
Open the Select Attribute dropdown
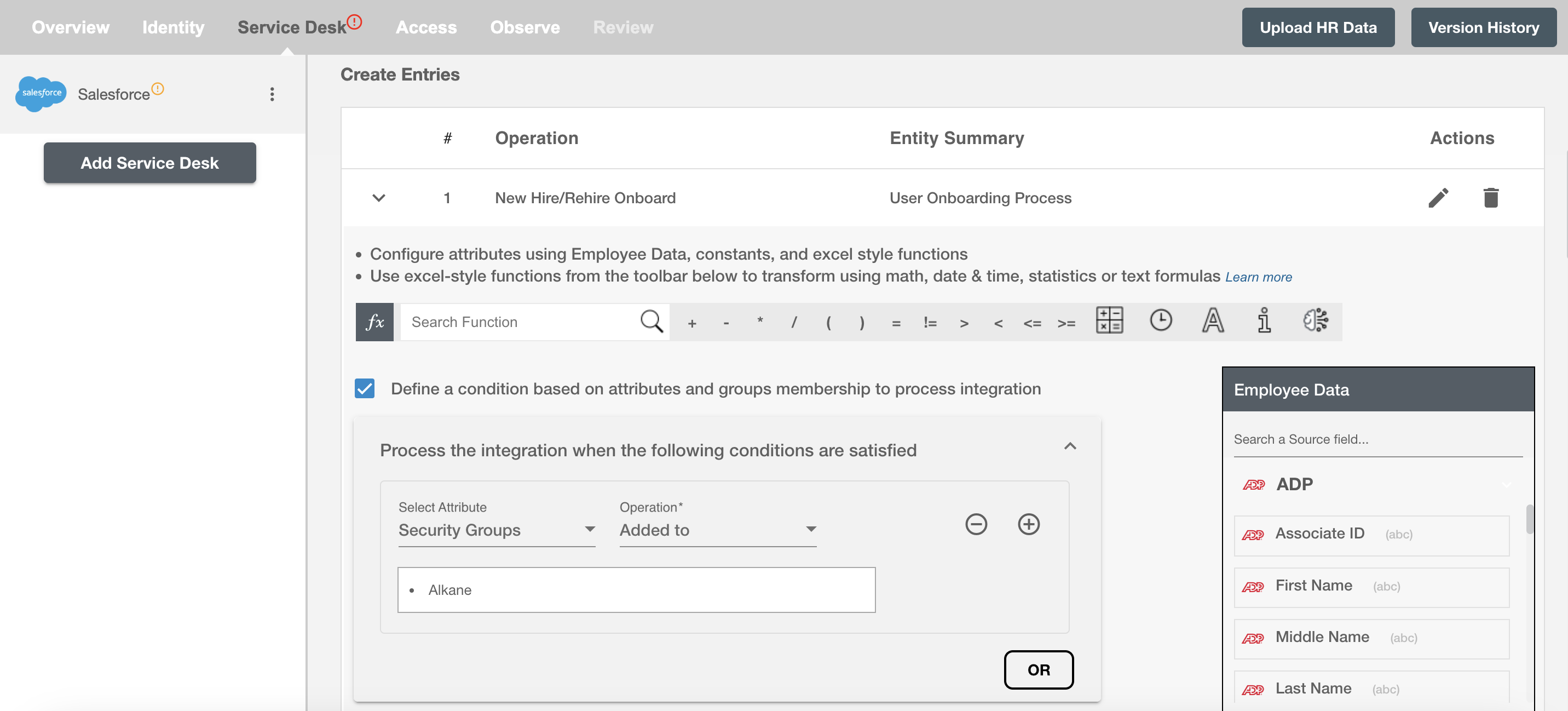click(x=497, y=530)
